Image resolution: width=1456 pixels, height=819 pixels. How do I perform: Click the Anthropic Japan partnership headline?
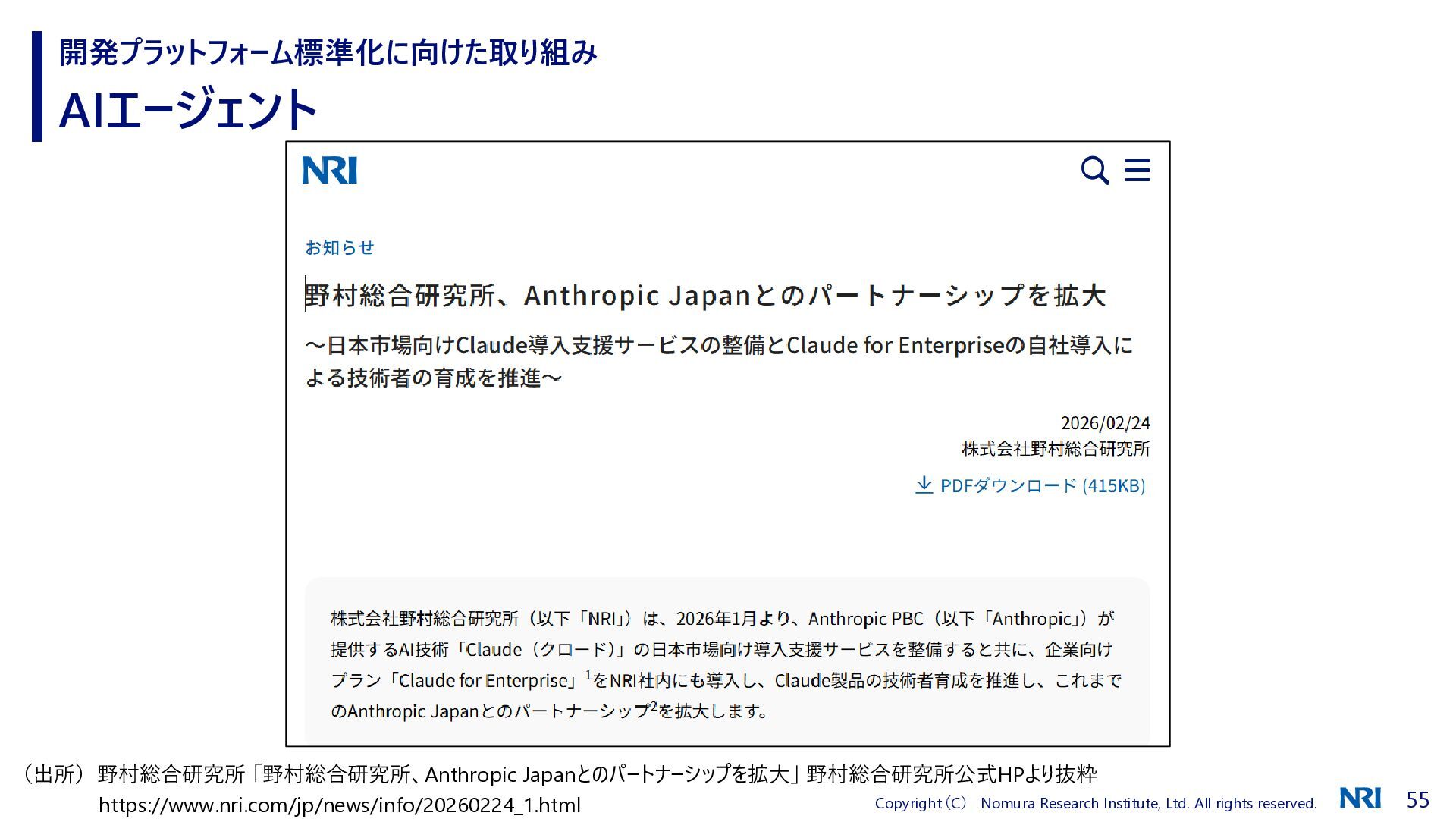click(705, 295)
